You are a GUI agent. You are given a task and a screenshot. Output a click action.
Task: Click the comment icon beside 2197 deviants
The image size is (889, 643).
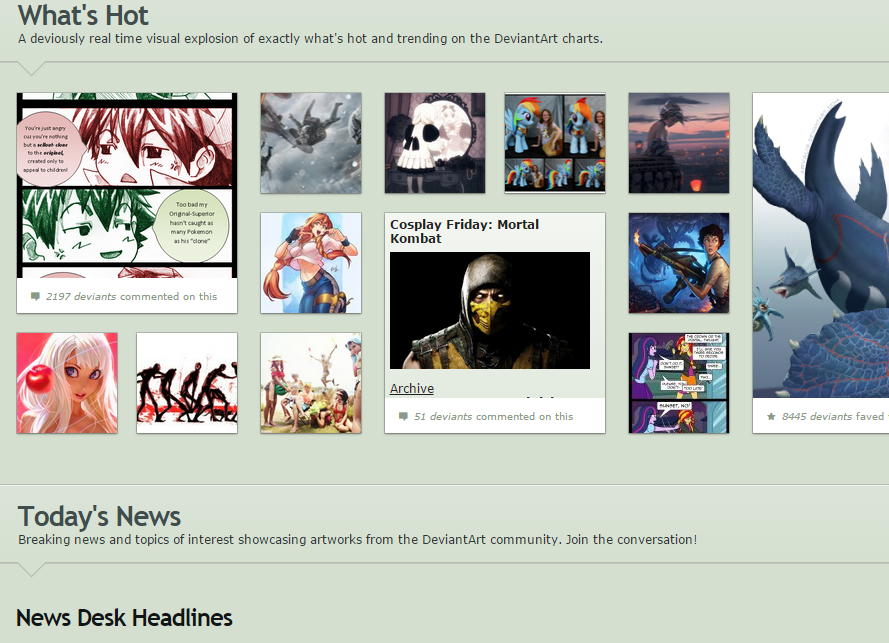[x=35, y=297]
